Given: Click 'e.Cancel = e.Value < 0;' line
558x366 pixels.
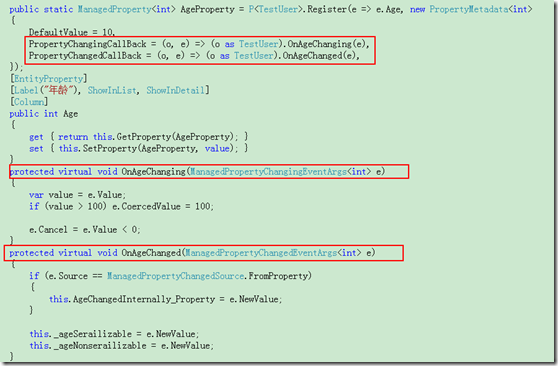Looking at the screenshot, I should click(x=85, y=230).
